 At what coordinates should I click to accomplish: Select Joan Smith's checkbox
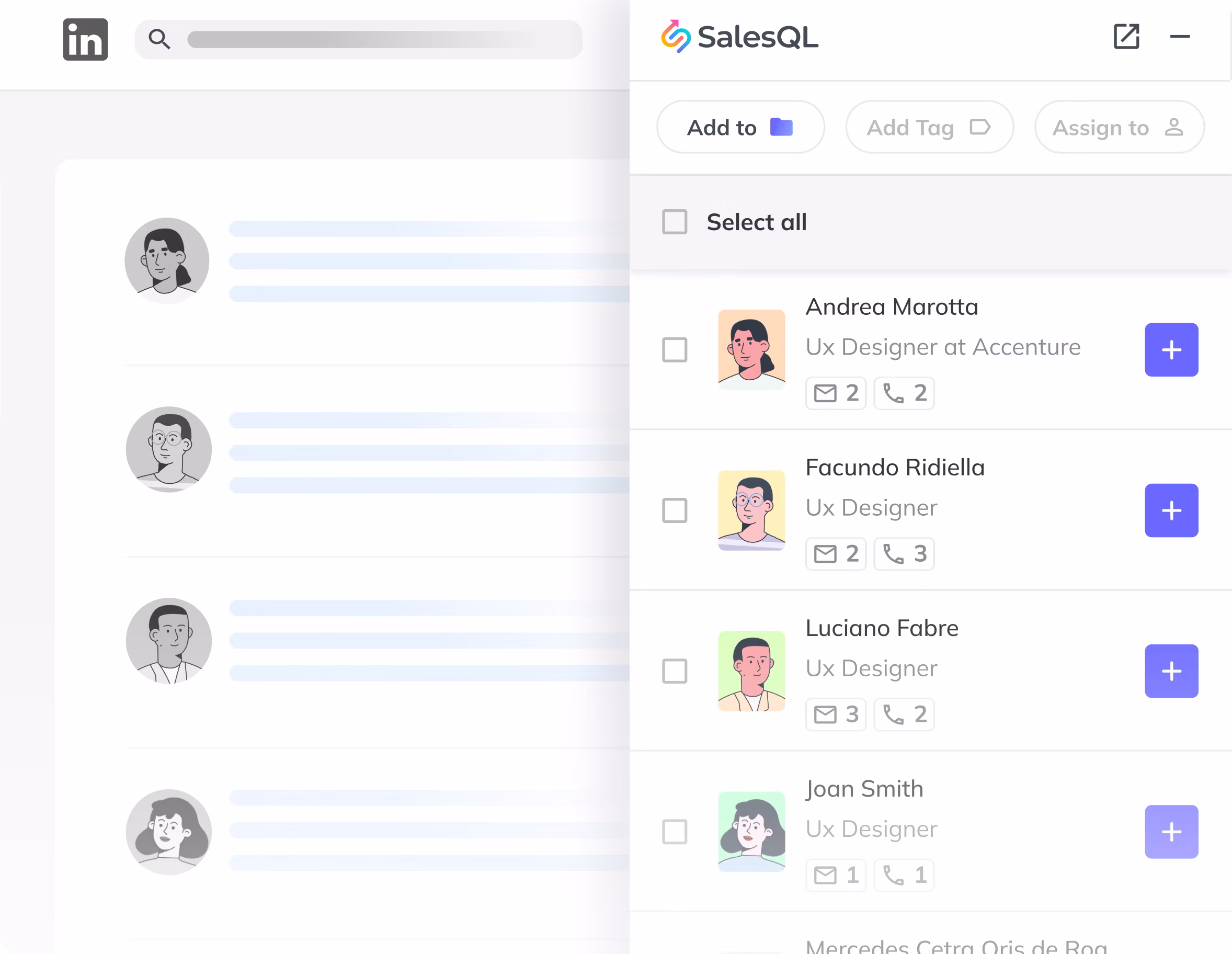coord(675,832)
